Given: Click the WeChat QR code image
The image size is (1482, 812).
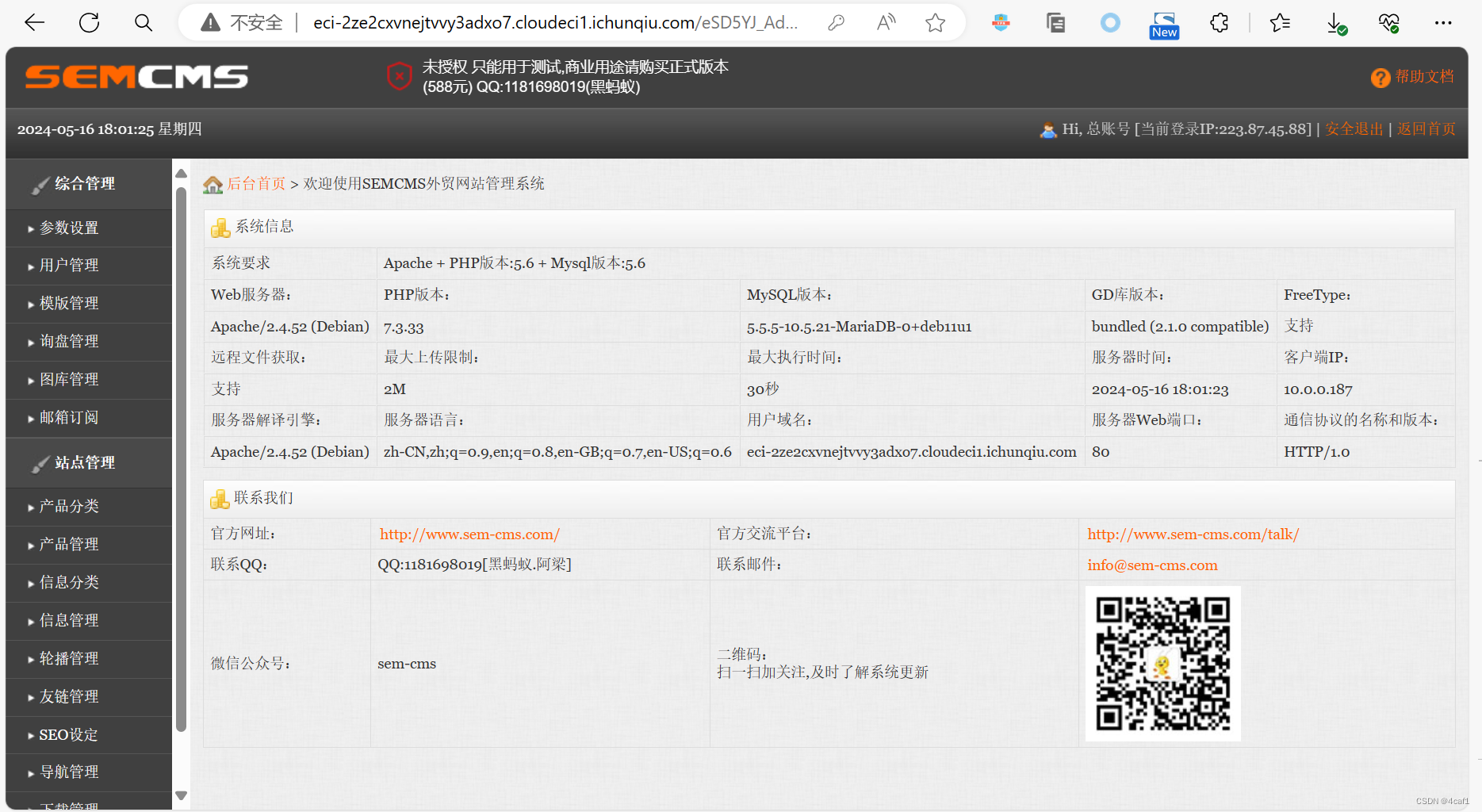Looking at the screenshot, I should [x=1162, y=664].
